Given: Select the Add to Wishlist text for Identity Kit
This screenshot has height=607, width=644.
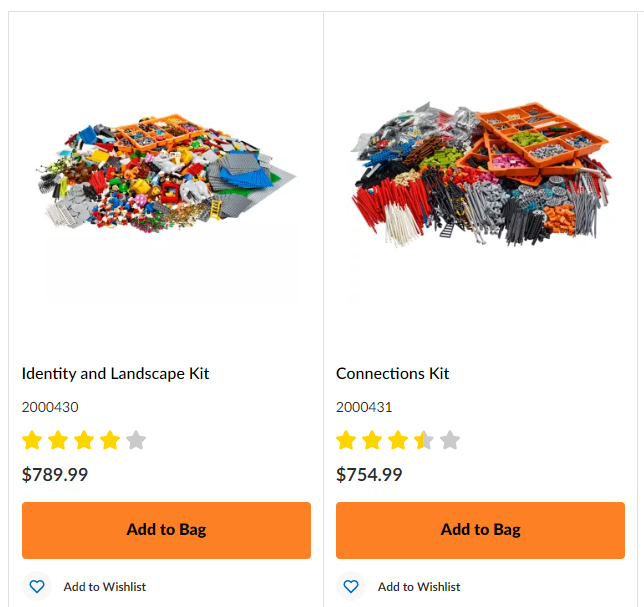Looking at the screenshot, I should tap(105, 586).
